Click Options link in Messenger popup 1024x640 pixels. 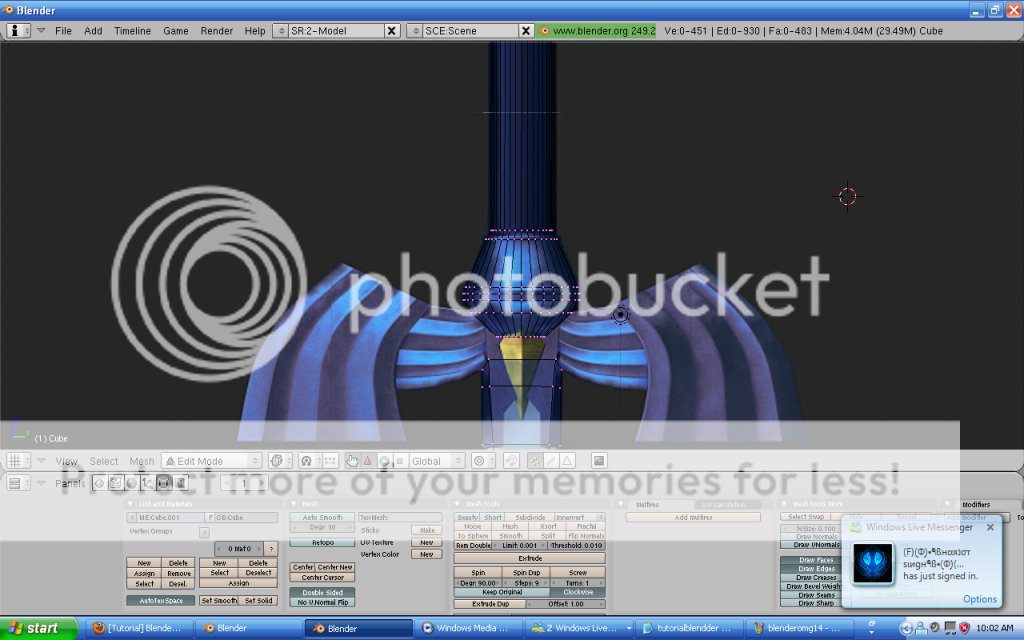tap(979, 599)
